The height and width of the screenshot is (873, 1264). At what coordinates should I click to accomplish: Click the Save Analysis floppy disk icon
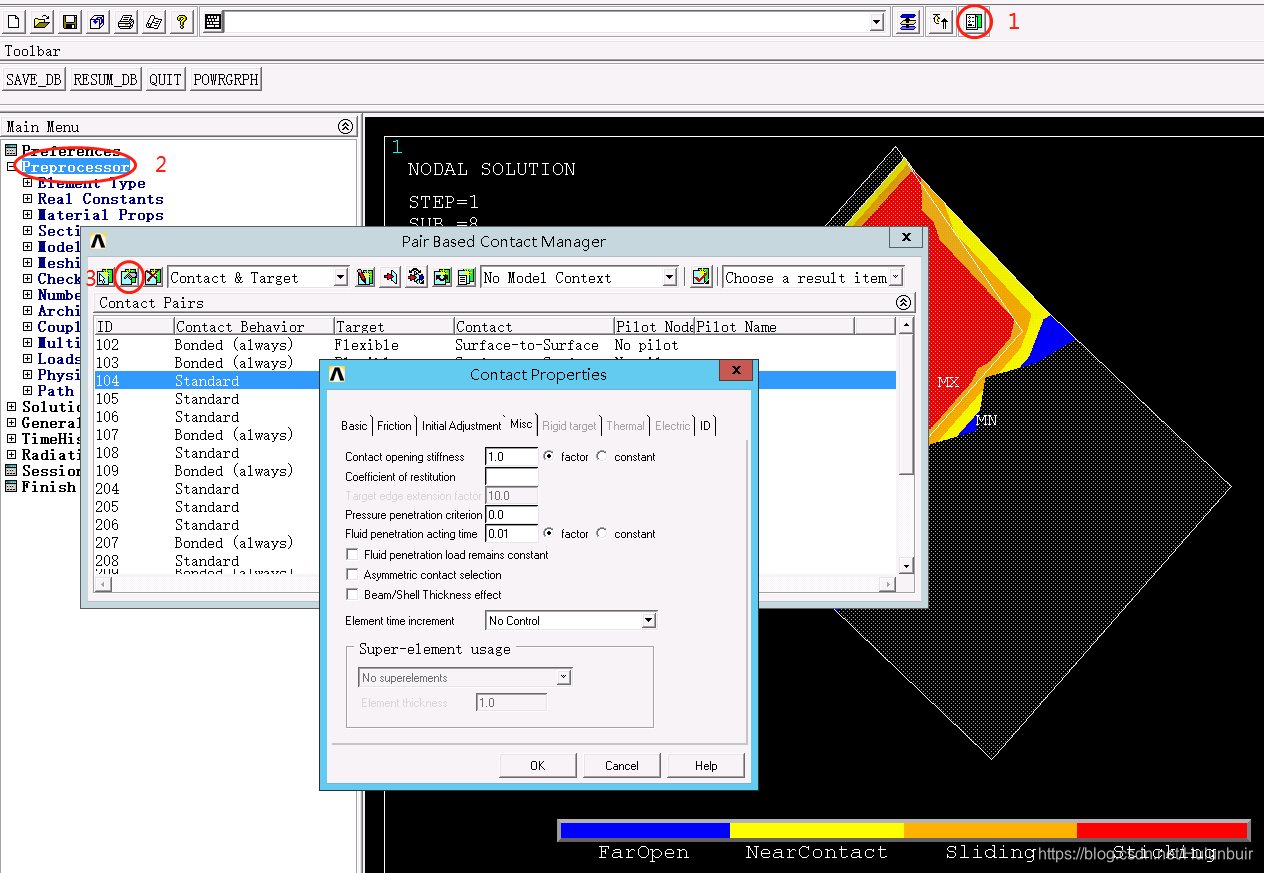point(69,22)
